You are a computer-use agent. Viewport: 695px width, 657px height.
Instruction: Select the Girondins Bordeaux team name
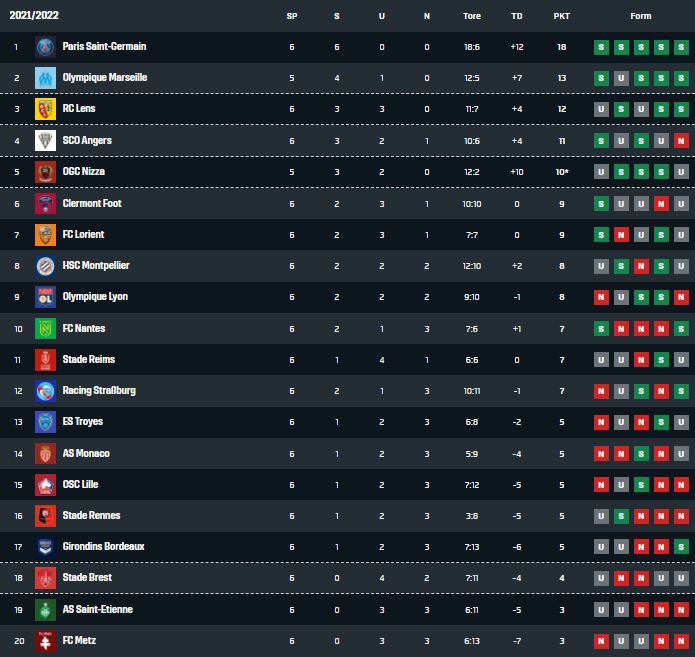pyautogui.click(x=103, y=547)
